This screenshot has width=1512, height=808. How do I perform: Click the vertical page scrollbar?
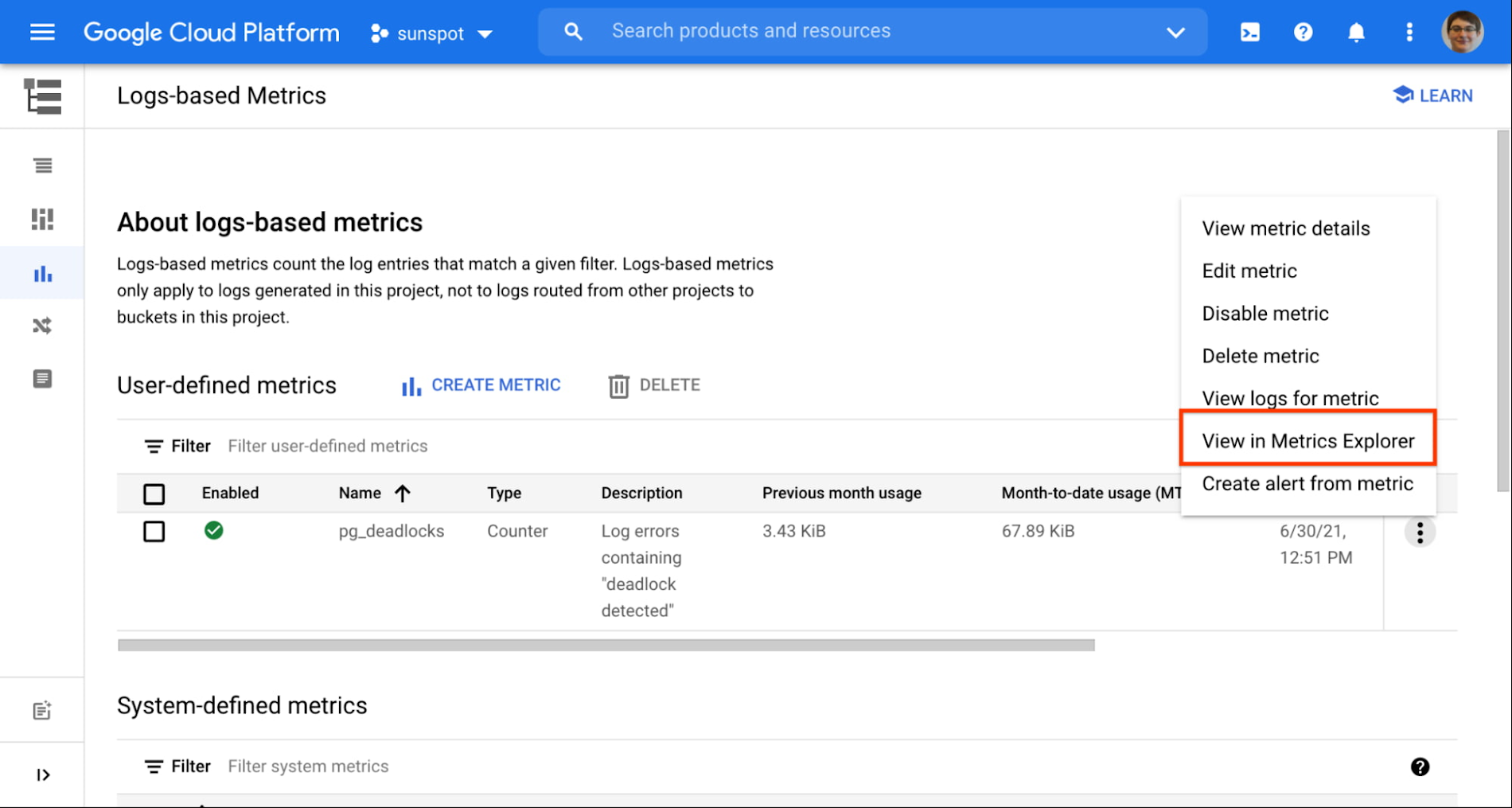click(x=1503, y=310)
